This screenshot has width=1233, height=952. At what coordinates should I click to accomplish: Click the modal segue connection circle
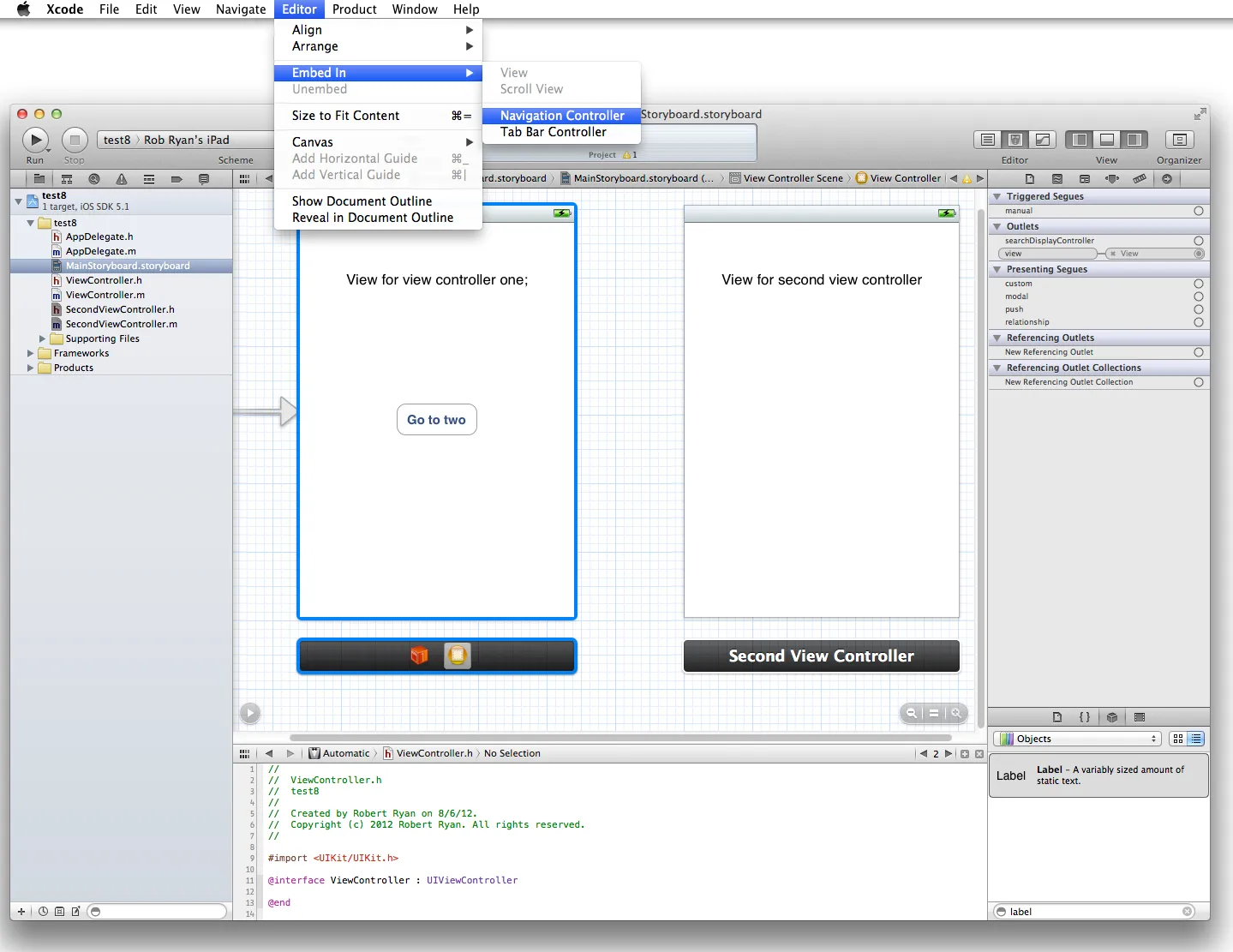coord(1199,296)
